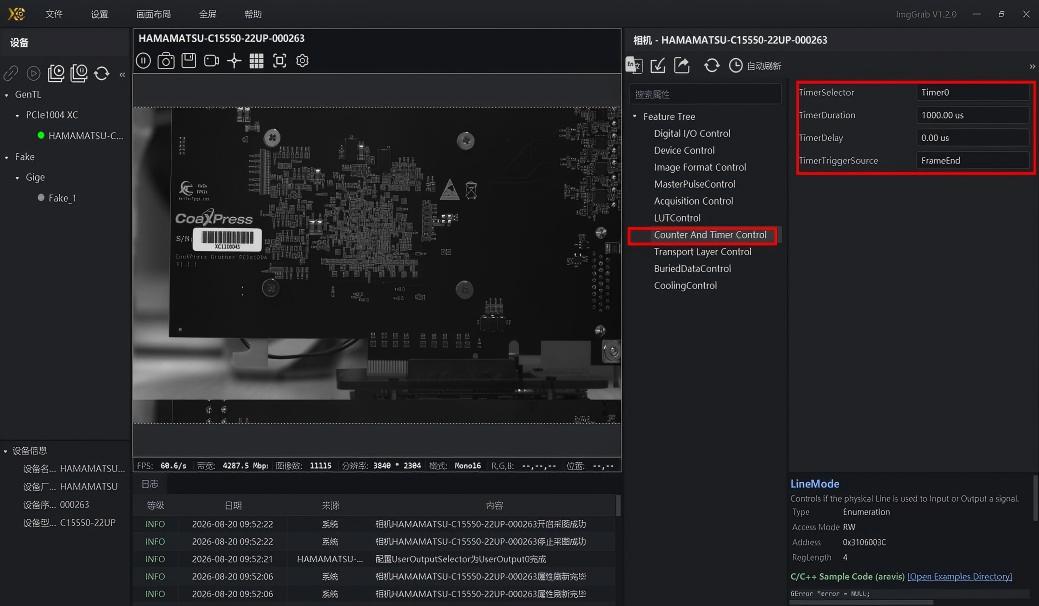This screenshot has height=606, width=1039.
Task: Toggle the grid overlay icon
Action: pos(256,61)
